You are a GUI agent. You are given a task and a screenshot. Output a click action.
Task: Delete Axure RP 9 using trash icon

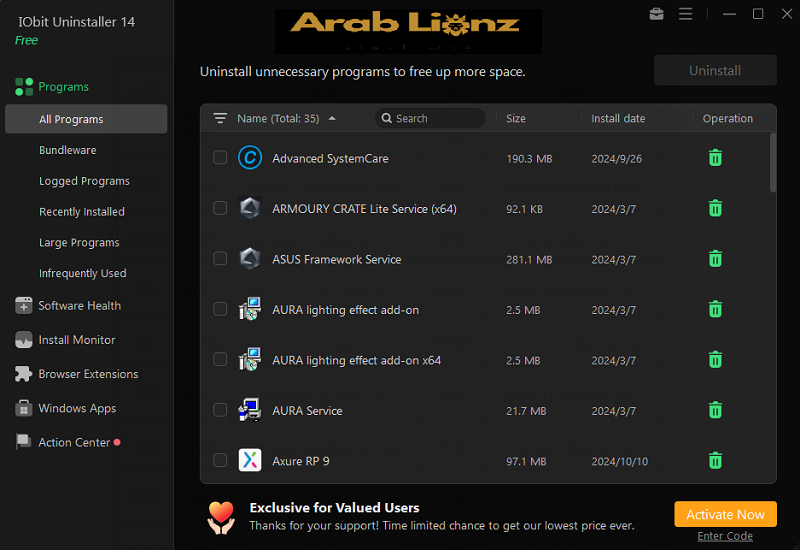pos(715,460)
